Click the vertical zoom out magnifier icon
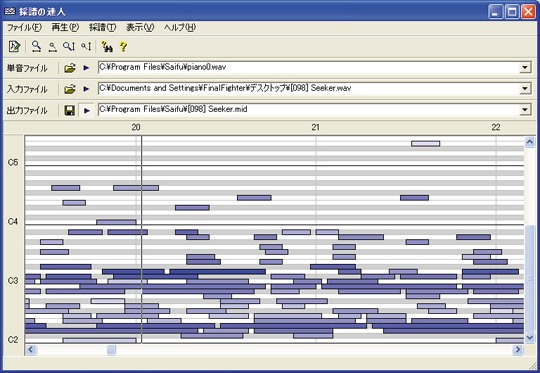The image size is (540, 373). [x=86, y=46]
